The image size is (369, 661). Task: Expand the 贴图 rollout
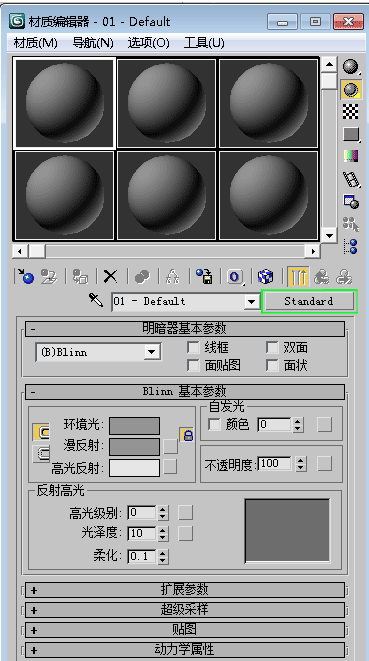pyautogui.click(x=185, y=630)
